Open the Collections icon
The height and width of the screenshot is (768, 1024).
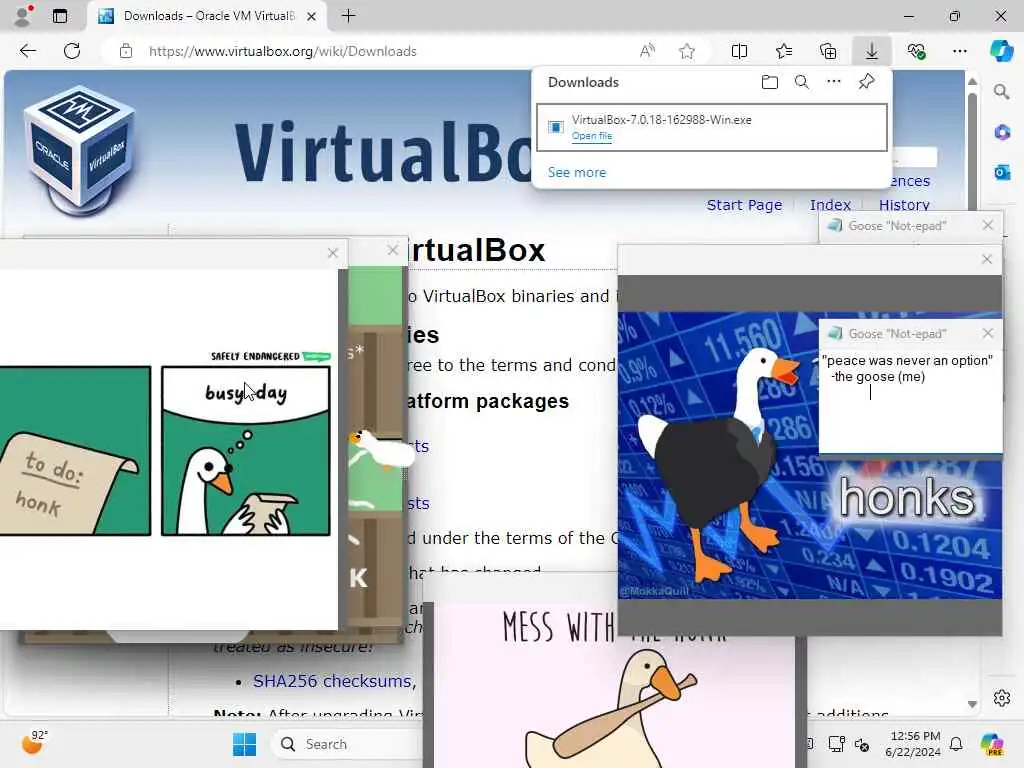pyautogui.click(x=828, y=51)
